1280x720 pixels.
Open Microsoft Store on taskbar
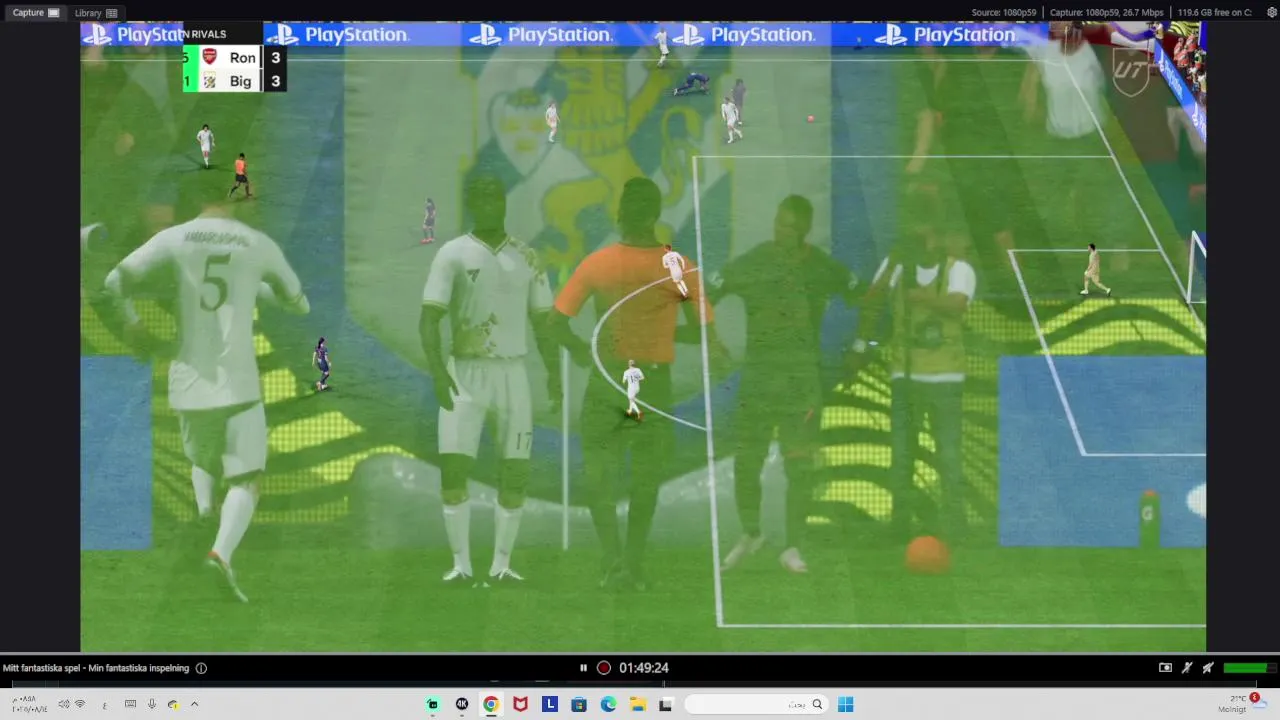pos(579,704)
